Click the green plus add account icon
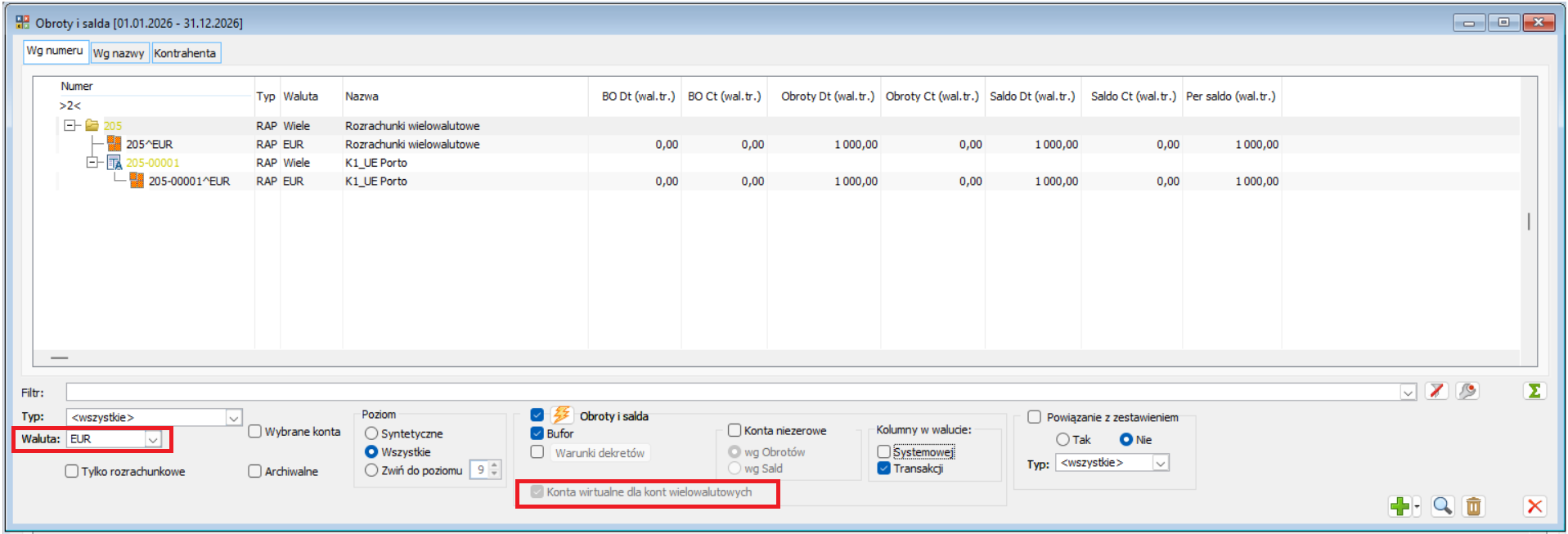This screenshot has height=534, width=1568. coord(1399,506)
